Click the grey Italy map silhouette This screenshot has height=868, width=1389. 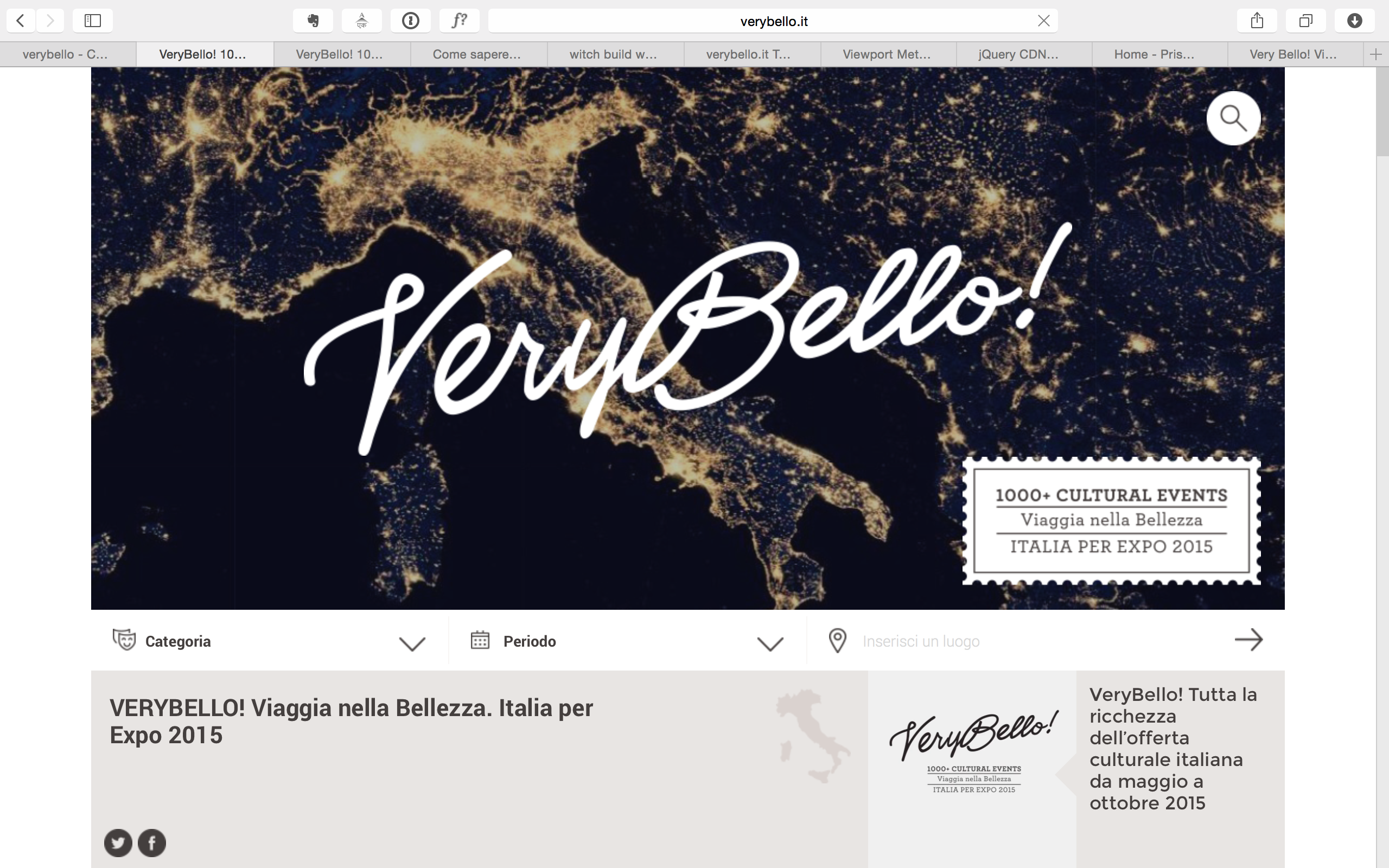click(813, 736)
